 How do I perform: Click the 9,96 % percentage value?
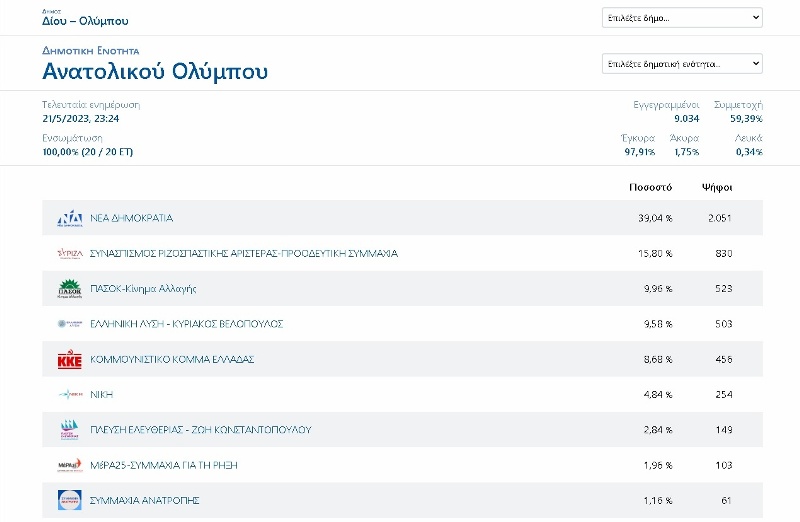(x=658, y=288)
